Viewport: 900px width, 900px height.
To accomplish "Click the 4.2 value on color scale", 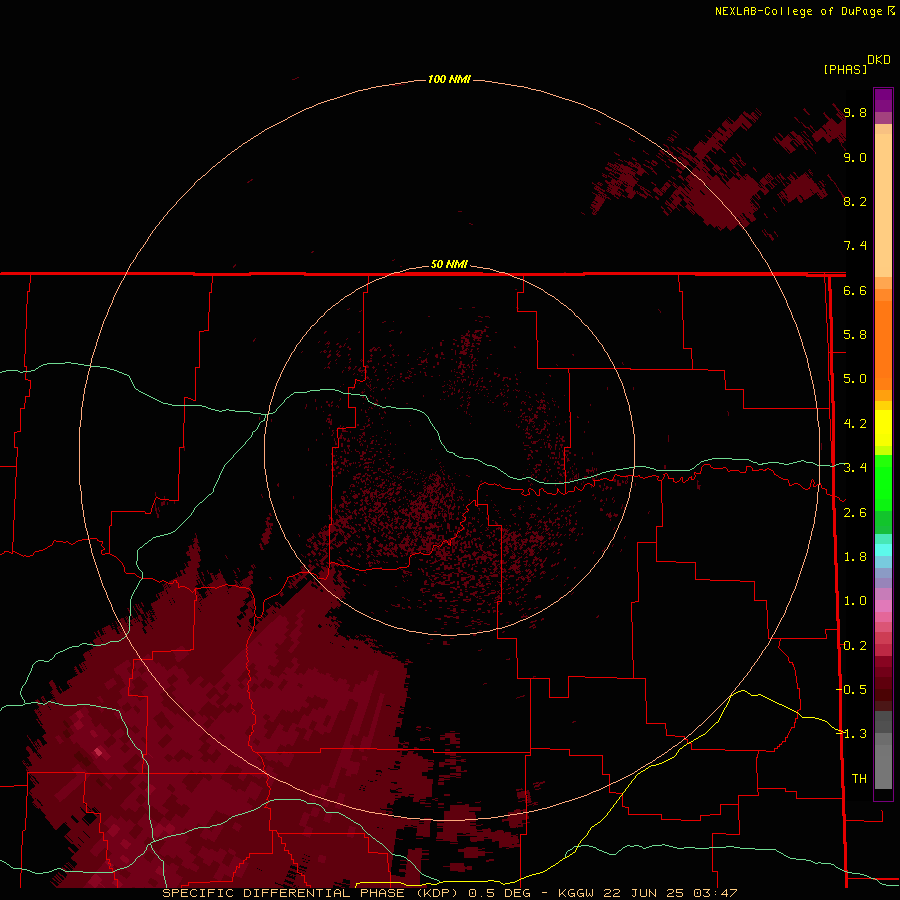I will pyautogui.click(x=855, y=424).
